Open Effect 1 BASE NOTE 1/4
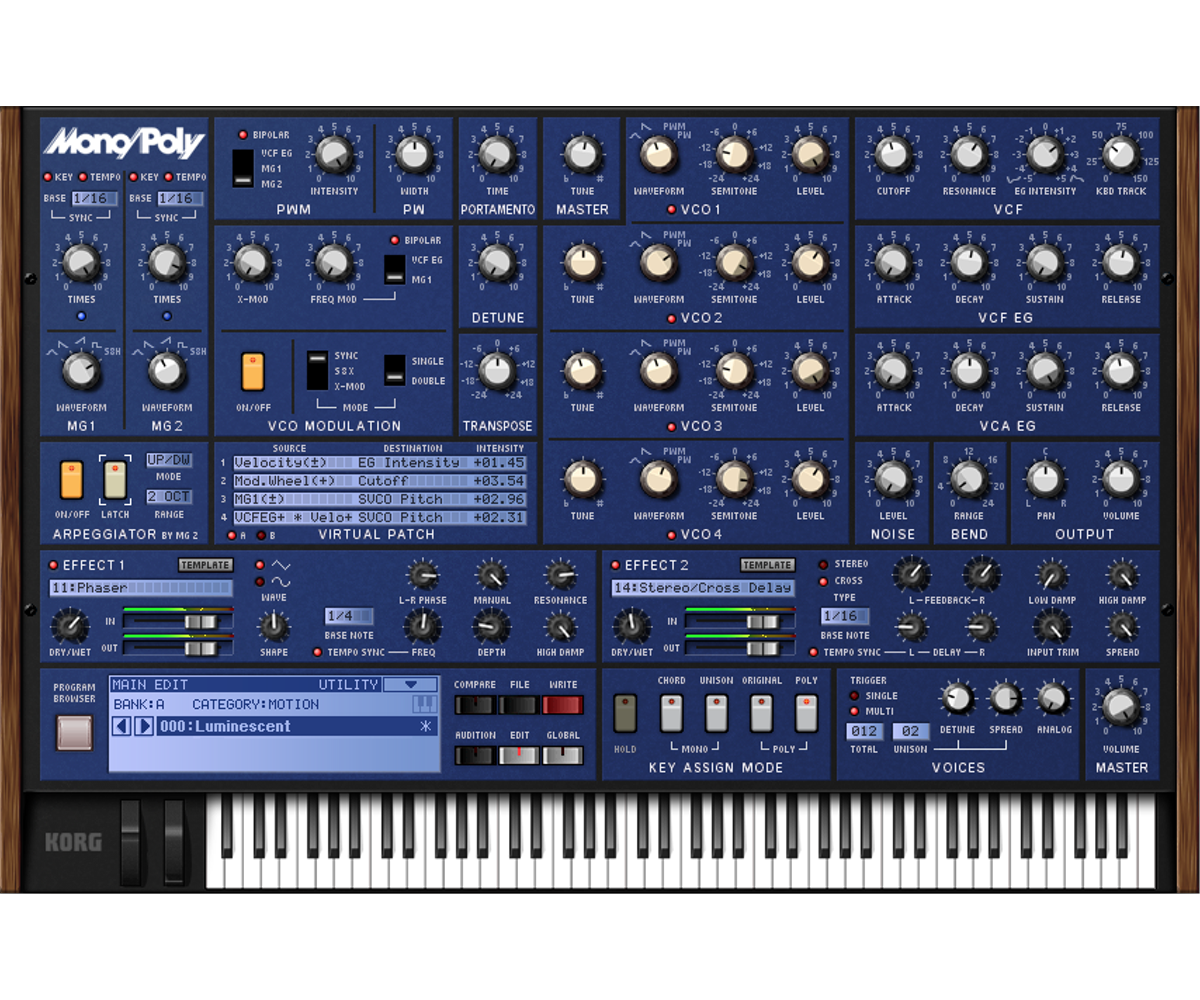1200x1000 pixels. tap(349, 616)
